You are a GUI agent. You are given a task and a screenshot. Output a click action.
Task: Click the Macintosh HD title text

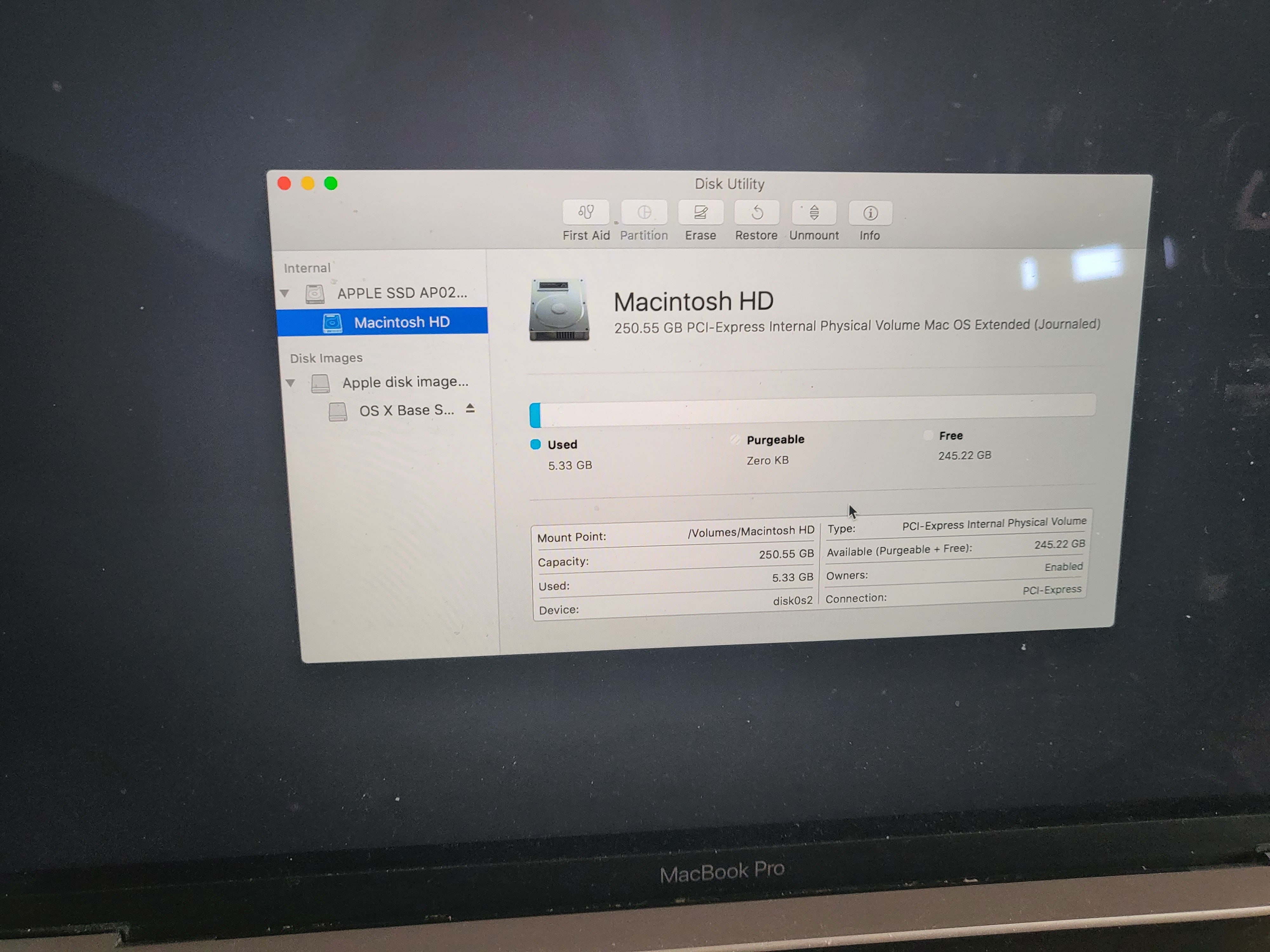coord(693,302)
